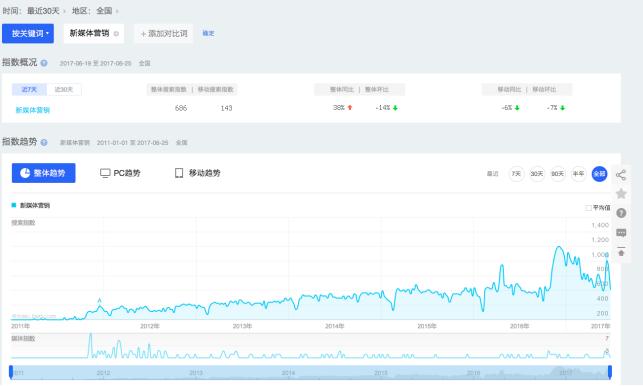Toggle the 新媒体营销 chart legend swatch
Viewport: 643px width, 386px height.
tap(14, 205)
